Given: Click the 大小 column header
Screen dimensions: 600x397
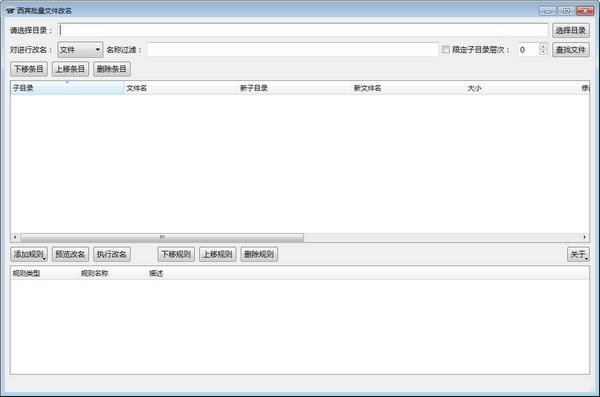Looking at the screenshot, I should (522, 88).
